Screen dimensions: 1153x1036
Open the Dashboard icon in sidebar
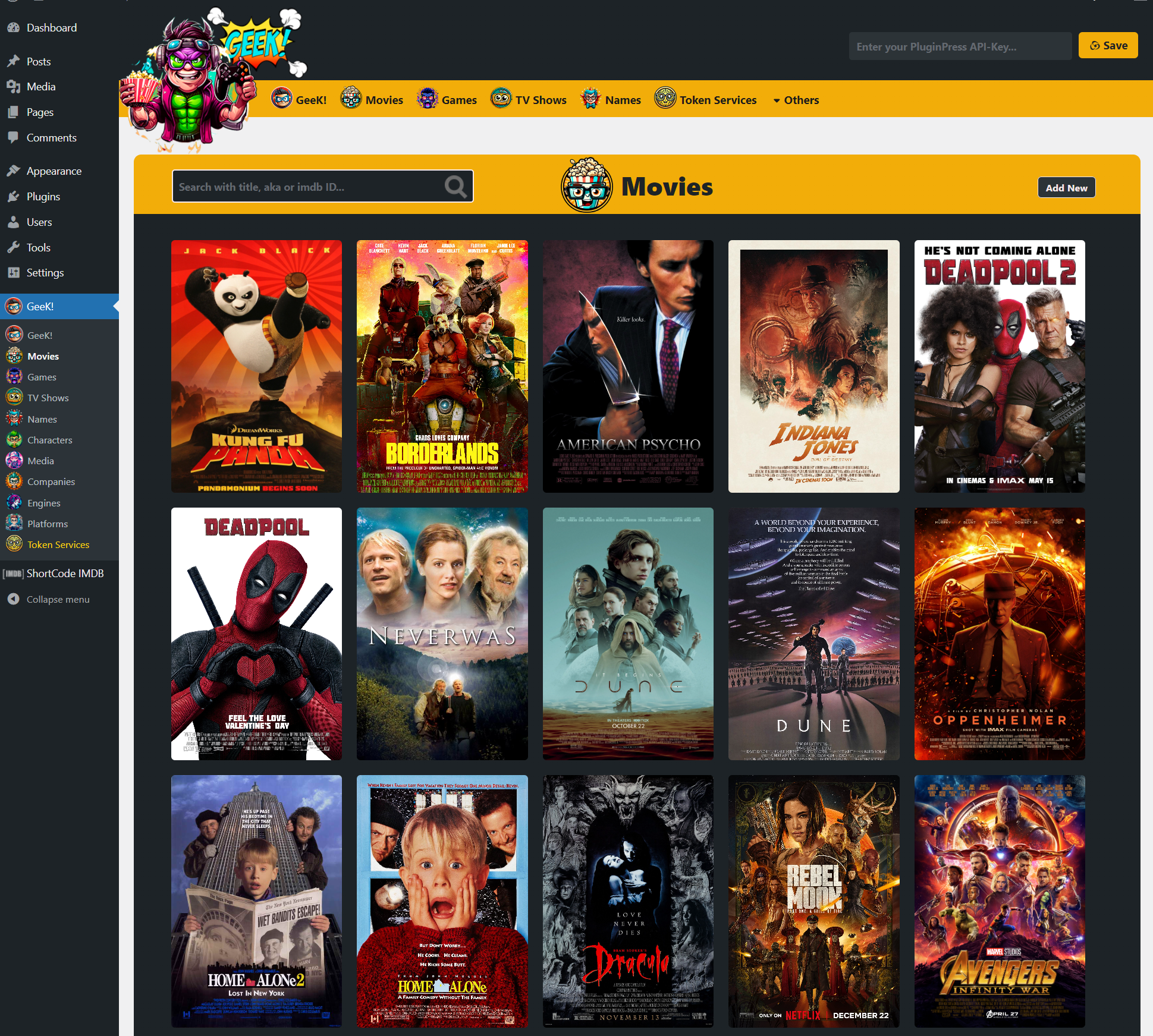[x=14, y=28]
